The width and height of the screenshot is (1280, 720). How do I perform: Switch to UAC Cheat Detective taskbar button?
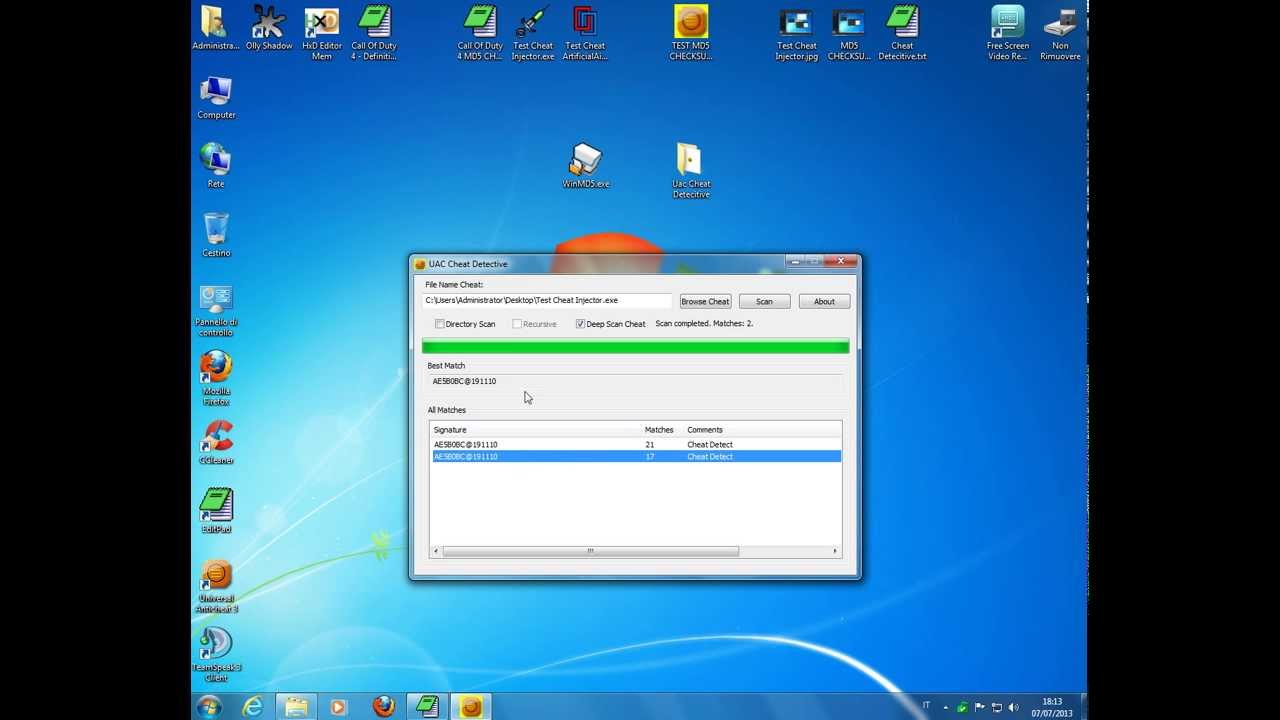point(471,707)
